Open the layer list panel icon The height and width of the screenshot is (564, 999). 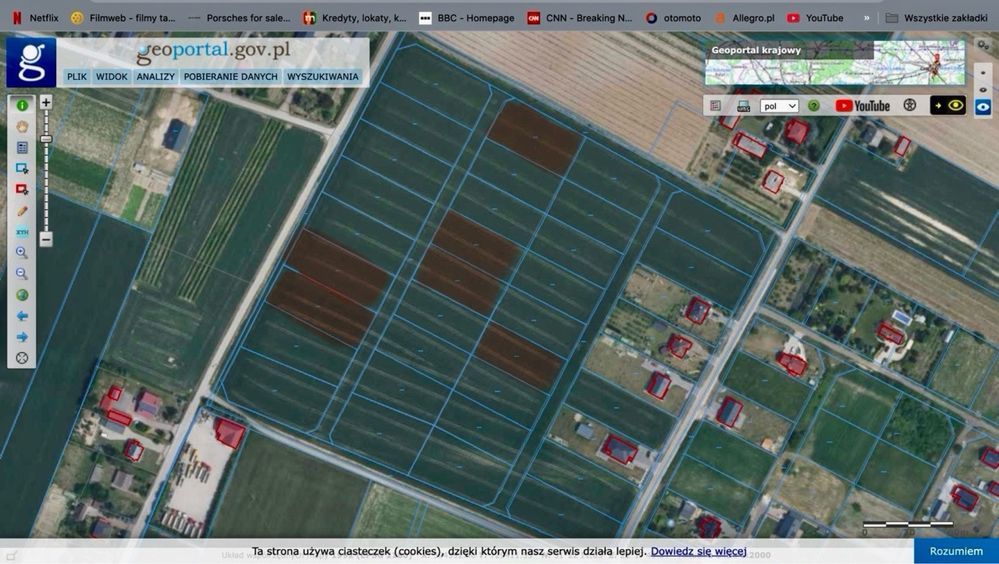[22, 148]
